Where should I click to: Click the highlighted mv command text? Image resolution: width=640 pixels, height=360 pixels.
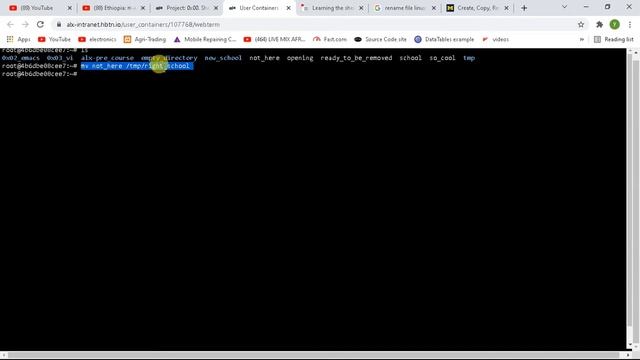[x=137, y=66]
